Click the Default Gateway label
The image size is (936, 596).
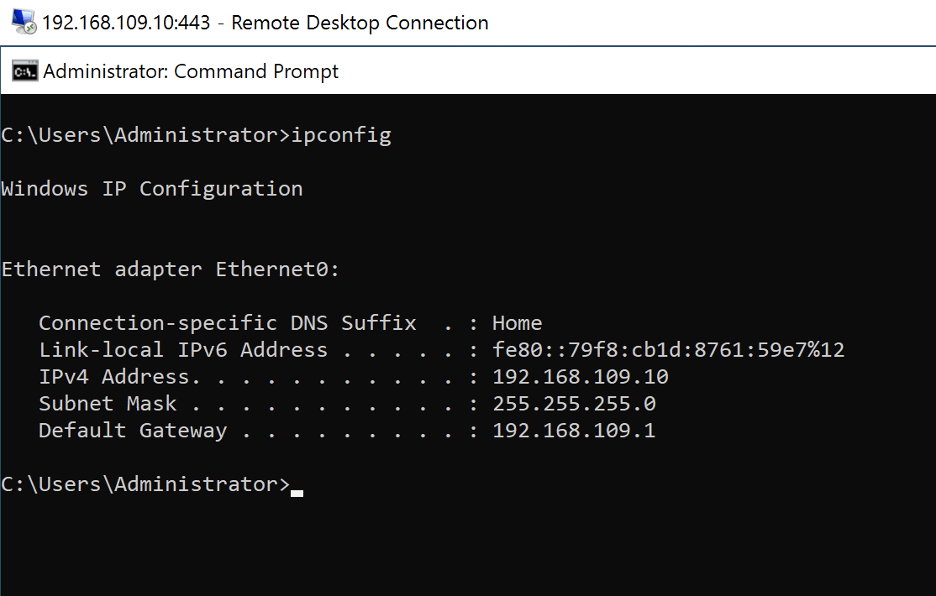coord(133,431)
